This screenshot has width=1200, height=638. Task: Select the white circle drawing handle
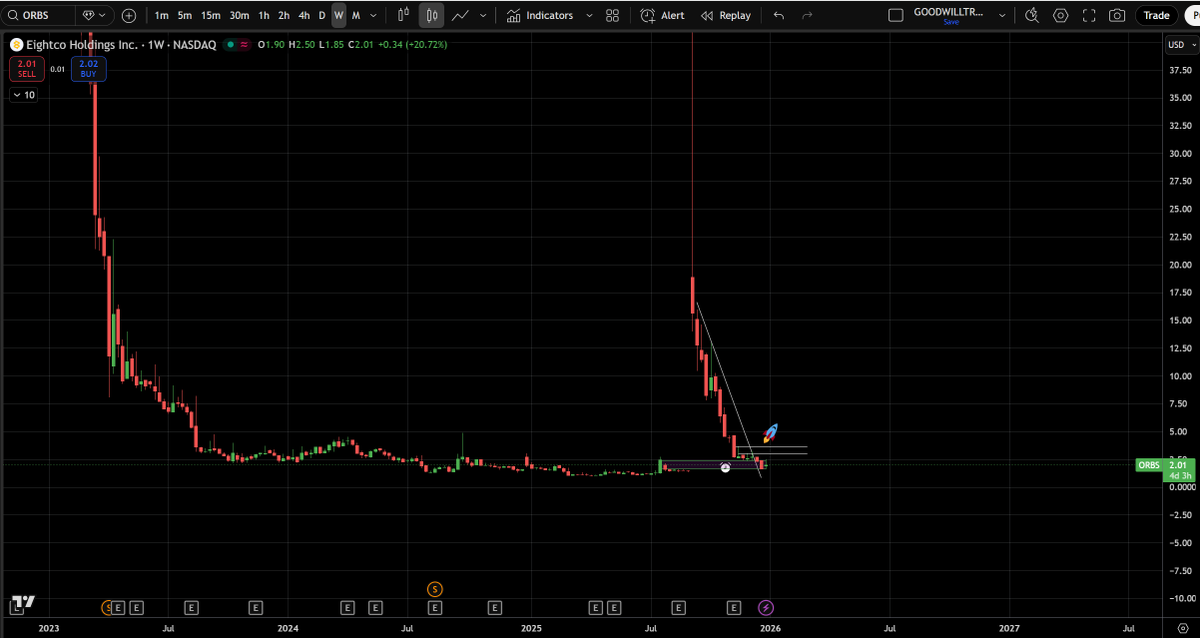[x=725, y=468]
